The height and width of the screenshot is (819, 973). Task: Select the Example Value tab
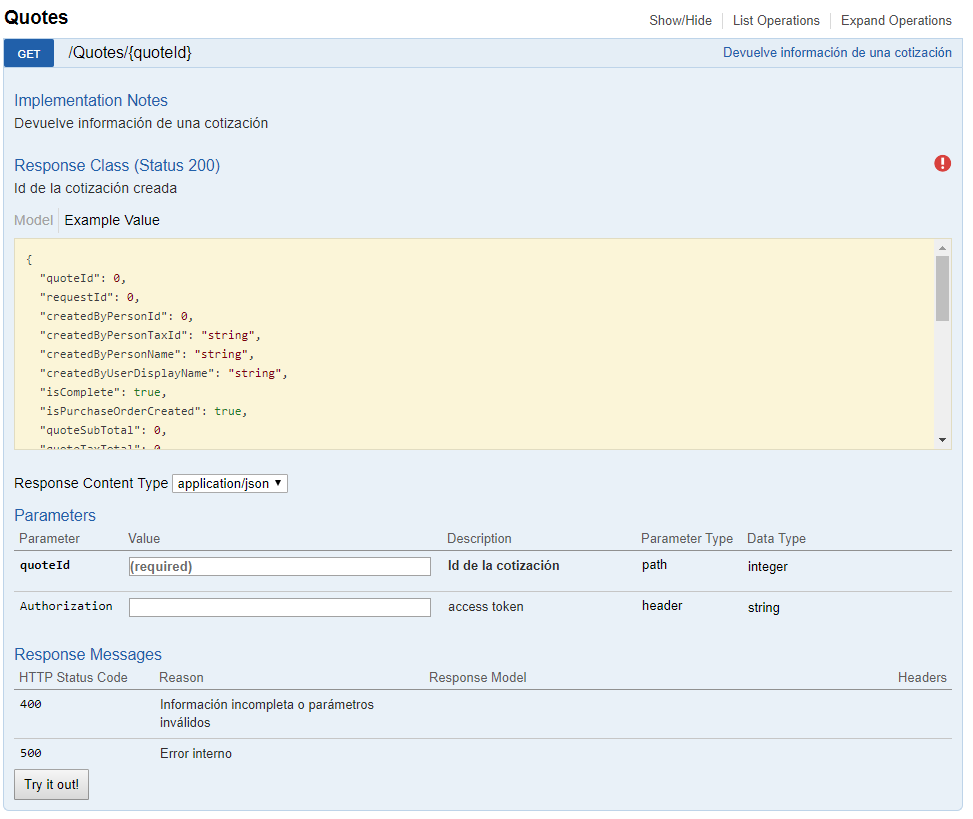click(112, 220)
